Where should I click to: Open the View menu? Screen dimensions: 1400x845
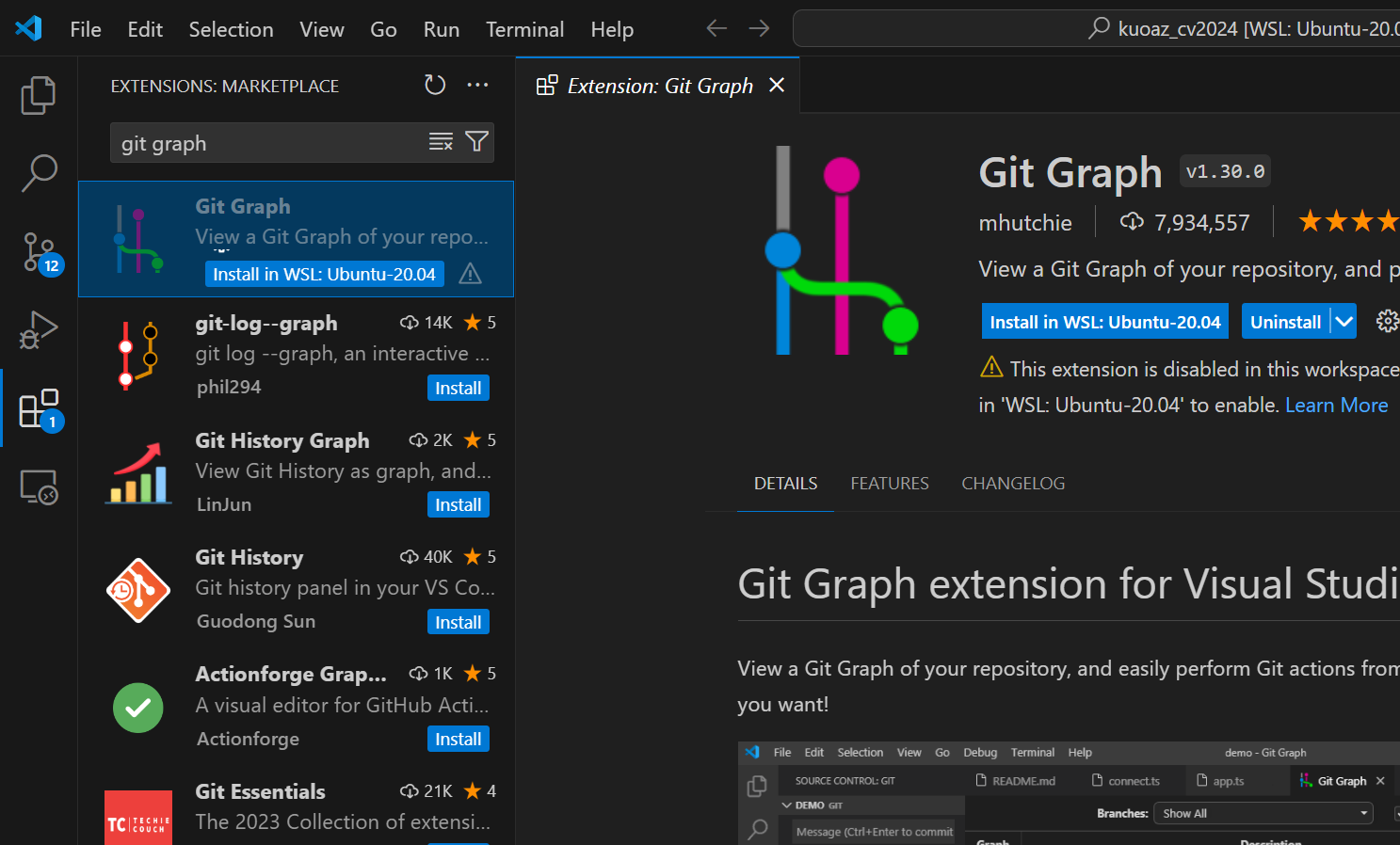pos(322,29)
